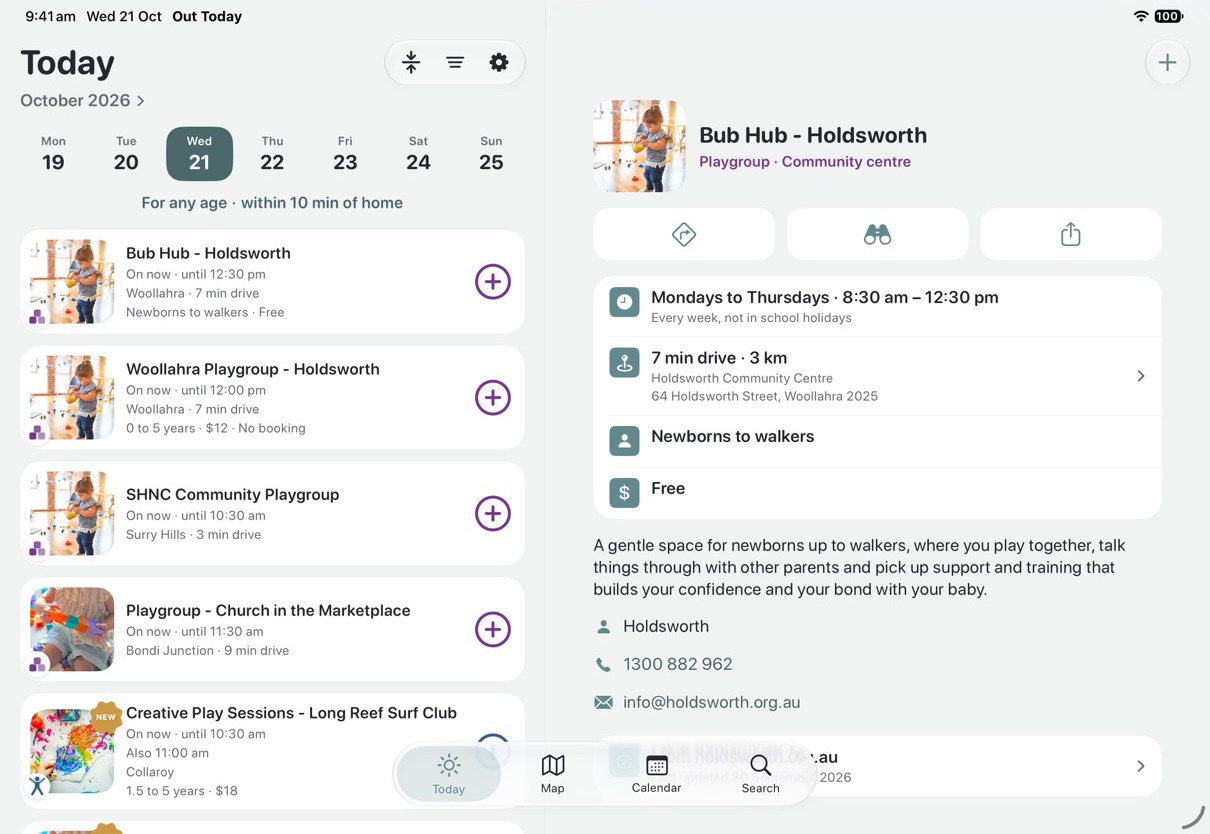Viewport: 1210px width, 834px height.
Task: Switch to the Today tab
Action: (449, 775)
